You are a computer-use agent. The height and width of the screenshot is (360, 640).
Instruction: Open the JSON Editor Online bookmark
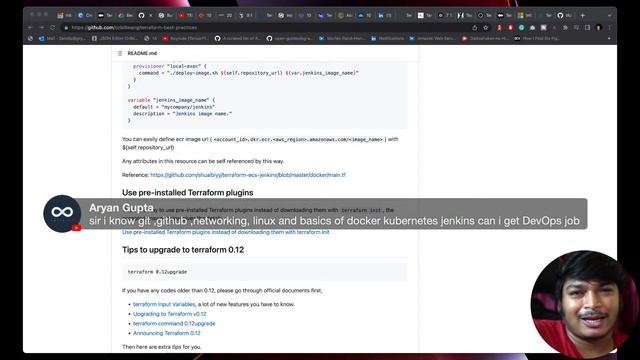116,38
